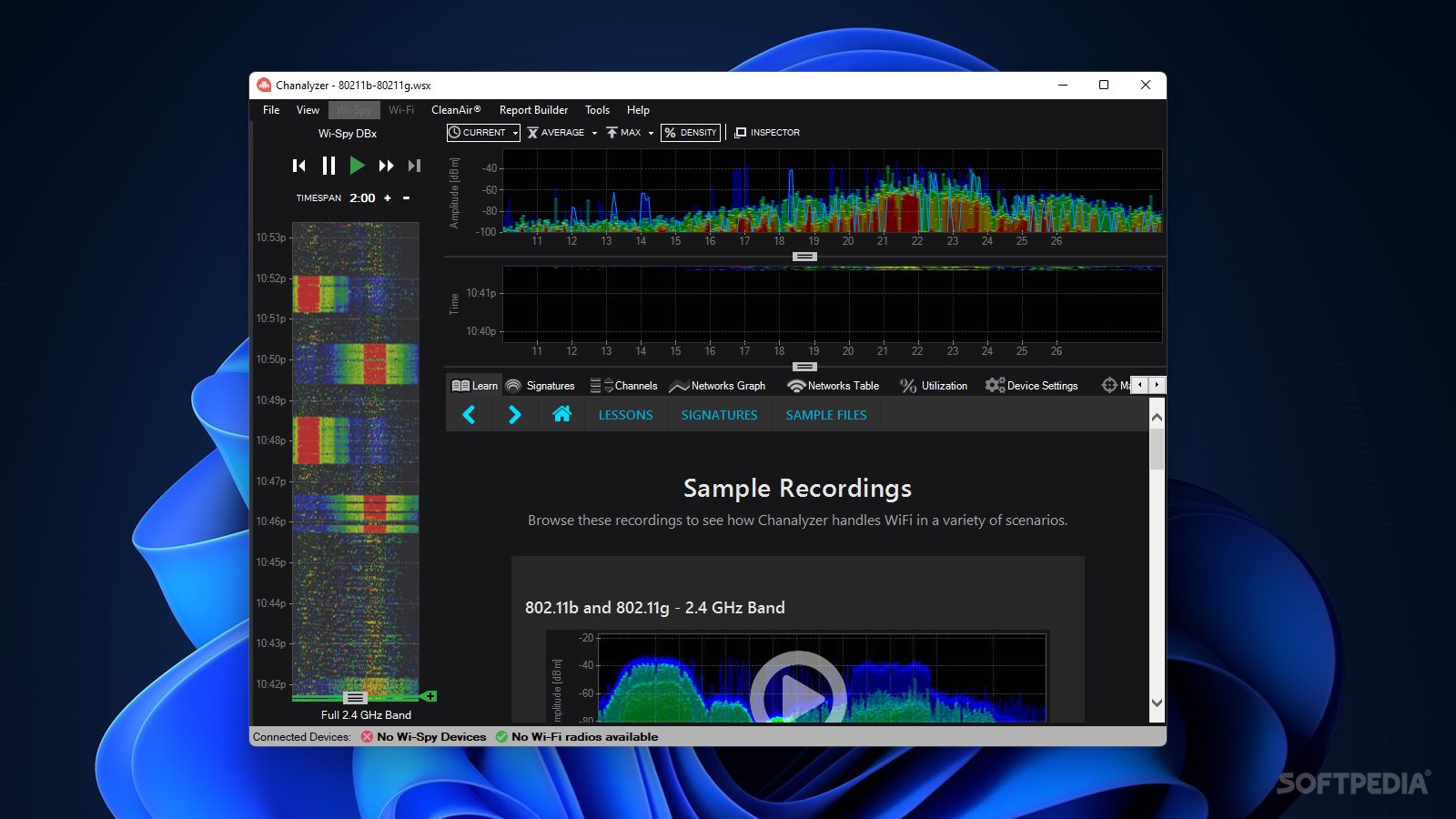Open the Wi-Spy menu
Image resolution: width=1456 pixels, height=819 pixels.
(354, 110)
